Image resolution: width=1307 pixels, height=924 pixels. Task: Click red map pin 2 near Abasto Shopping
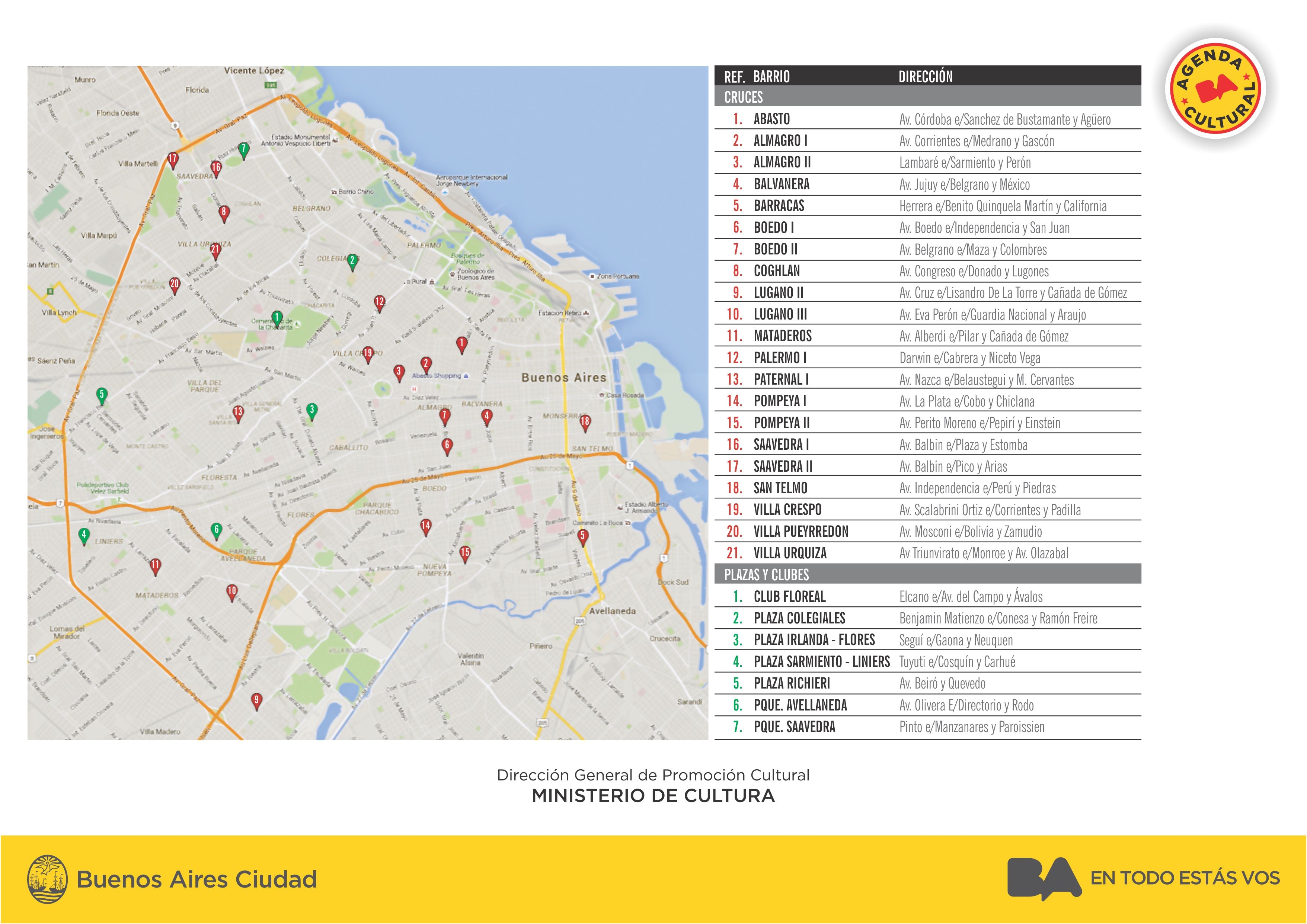426,365
